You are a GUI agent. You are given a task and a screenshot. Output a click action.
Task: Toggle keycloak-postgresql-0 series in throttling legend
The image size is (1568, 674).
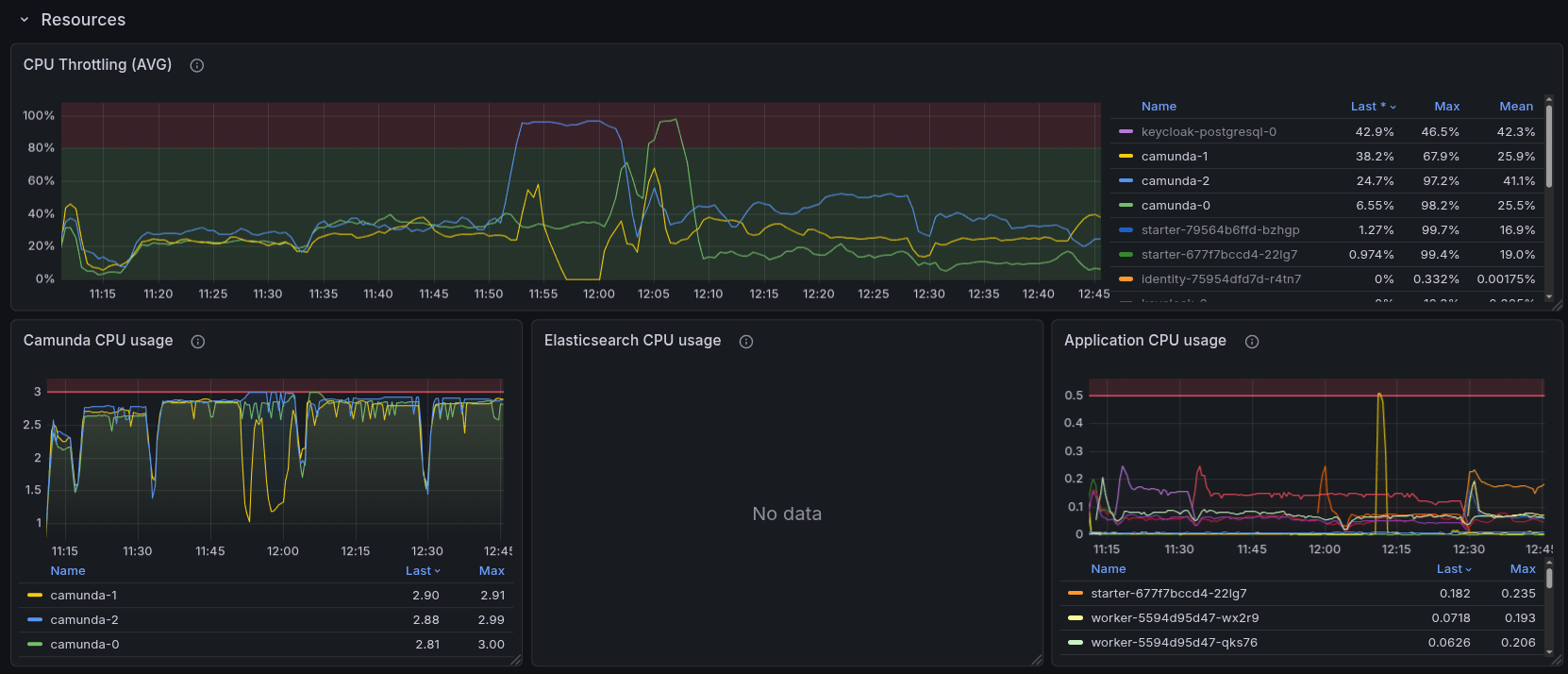1208,132
